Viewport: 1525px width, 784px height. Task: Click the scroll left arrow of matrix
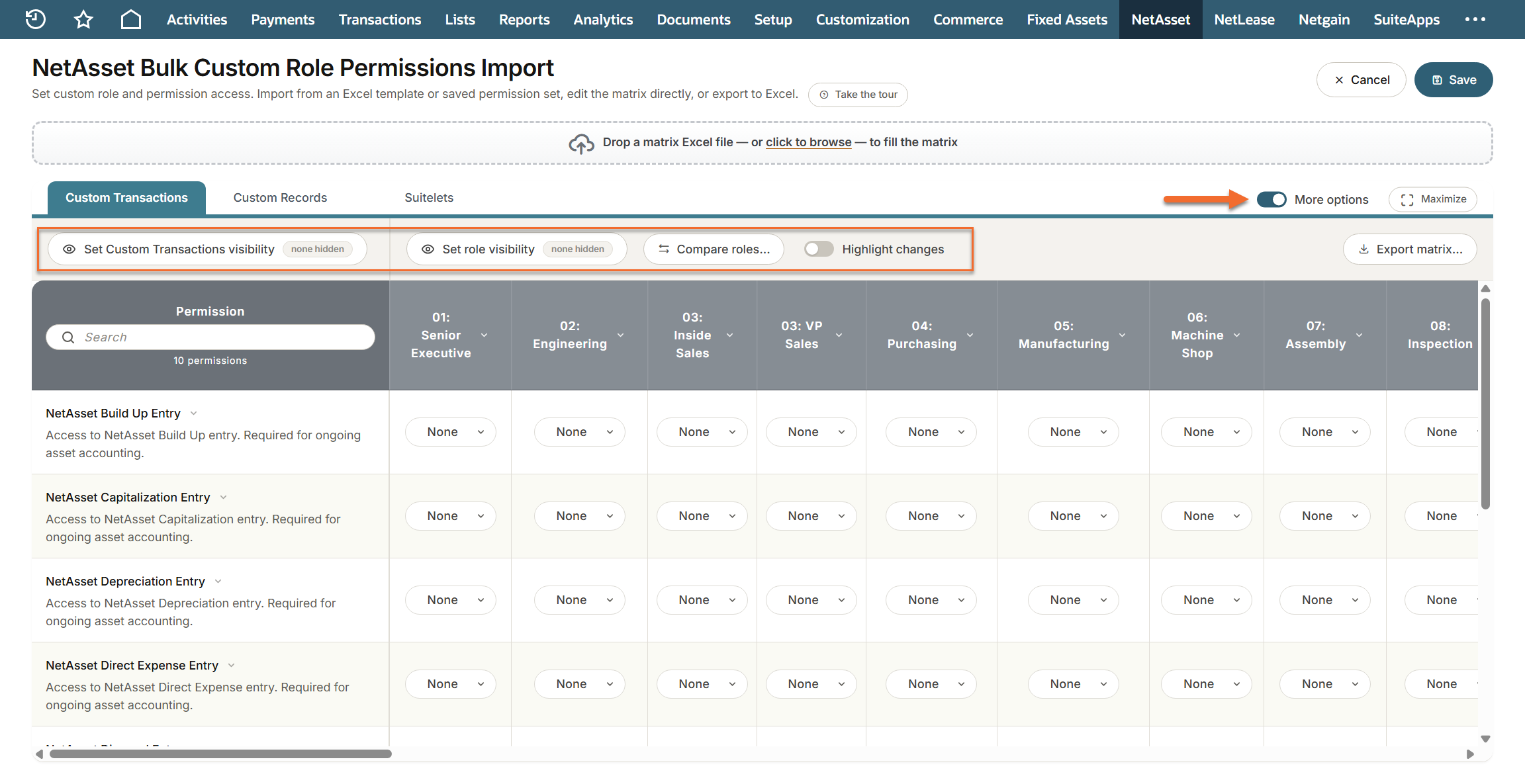39,754
